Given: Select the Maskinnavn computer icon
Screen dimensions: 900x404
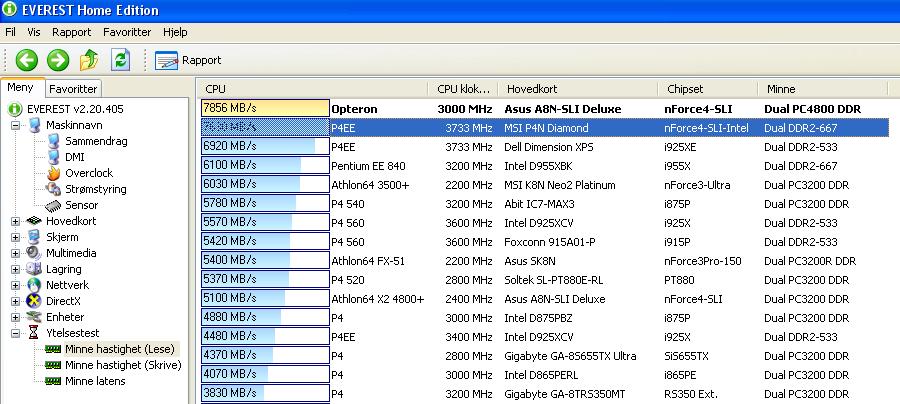Looking at the screenshot, I should (34, 125).
